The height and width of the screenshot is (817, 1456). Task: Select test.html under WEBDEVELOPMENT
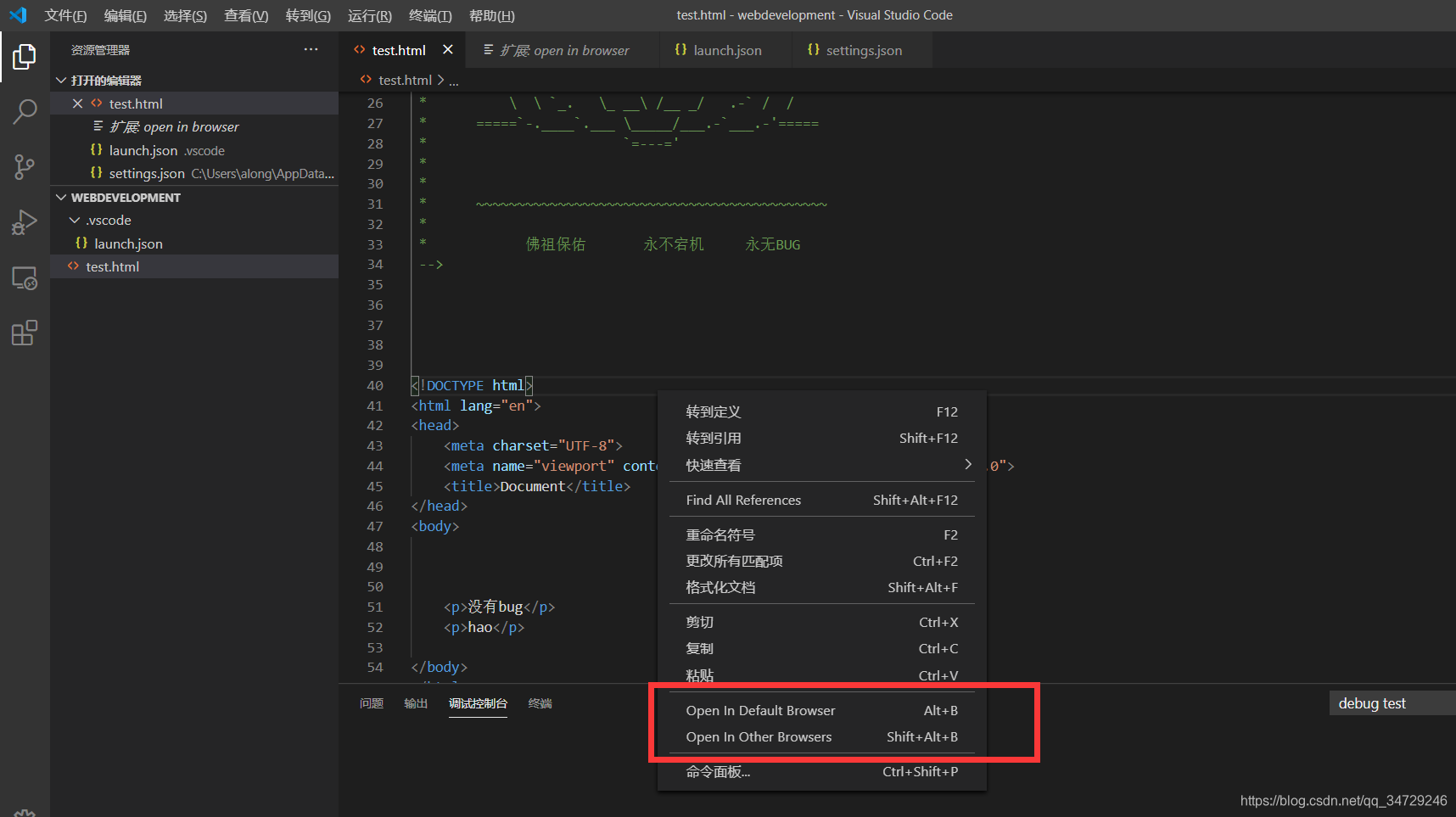(x=111, y=266)
